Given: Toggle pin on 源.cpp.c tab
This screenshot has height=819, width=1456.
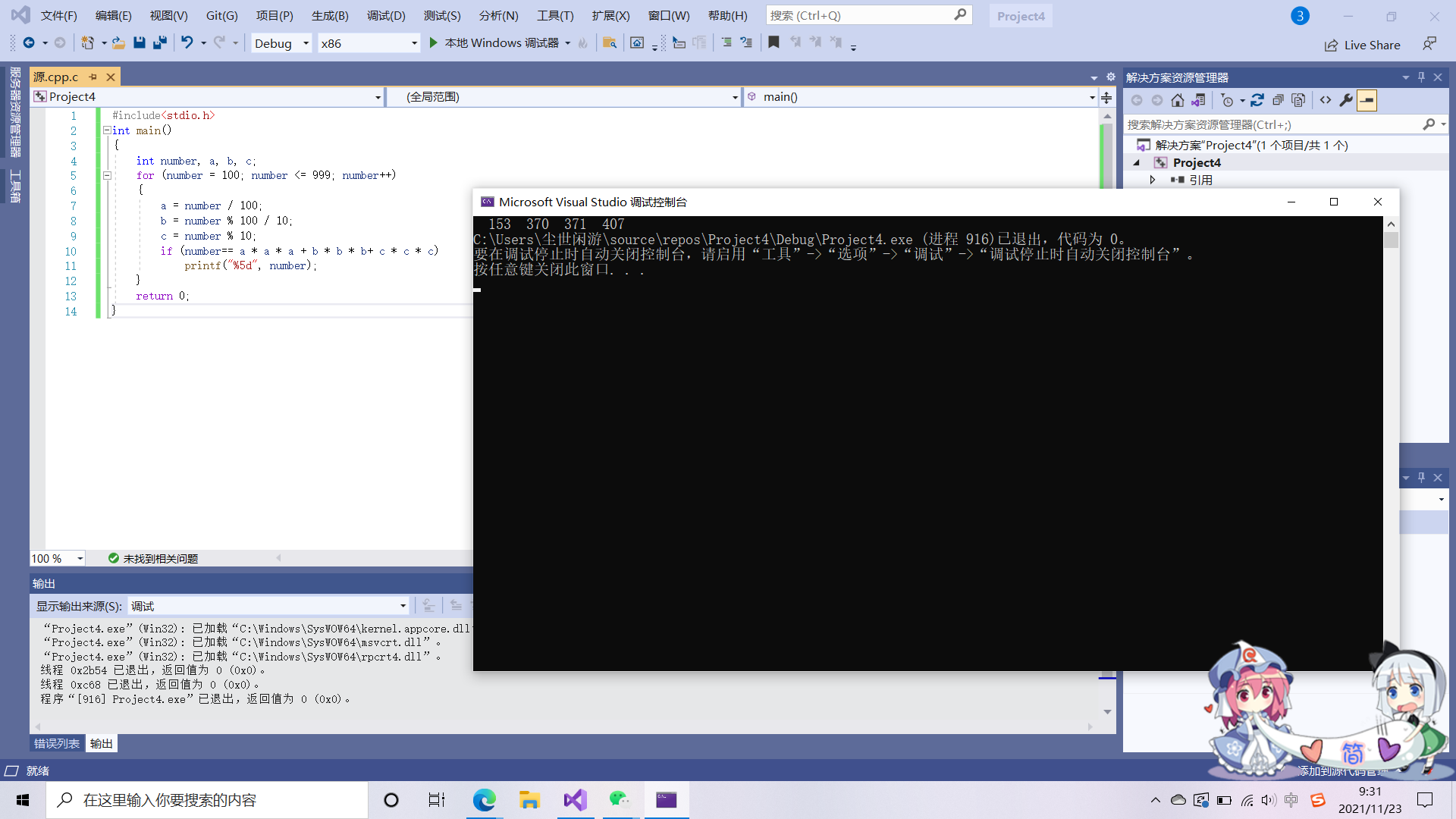Looking at the screenshot, I should (93, 77).
